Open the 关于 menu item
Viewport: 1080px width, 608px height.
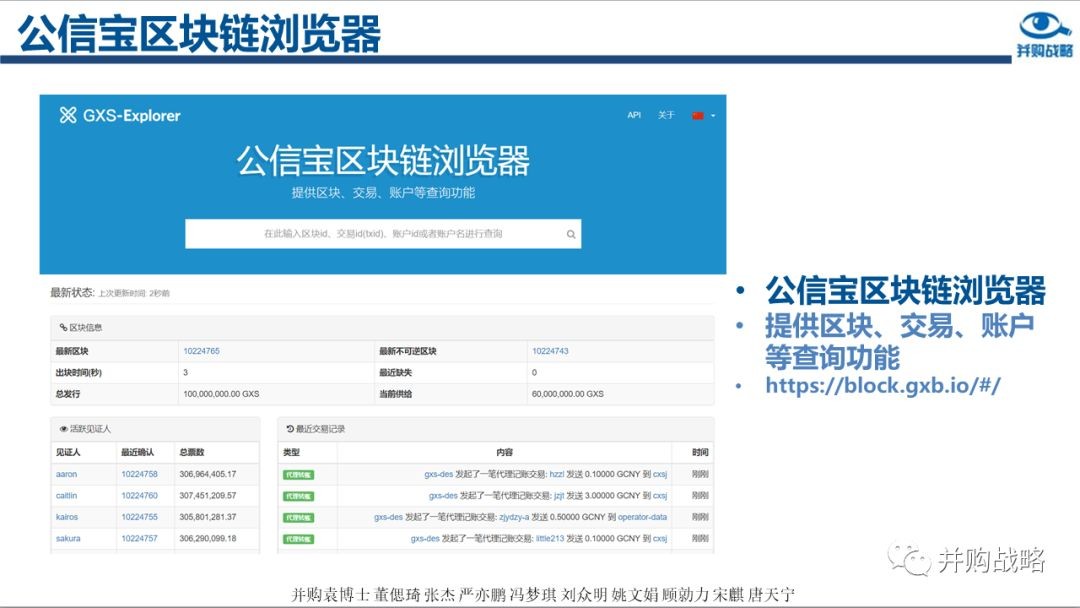pyautogui.click(x=666, y=115)
